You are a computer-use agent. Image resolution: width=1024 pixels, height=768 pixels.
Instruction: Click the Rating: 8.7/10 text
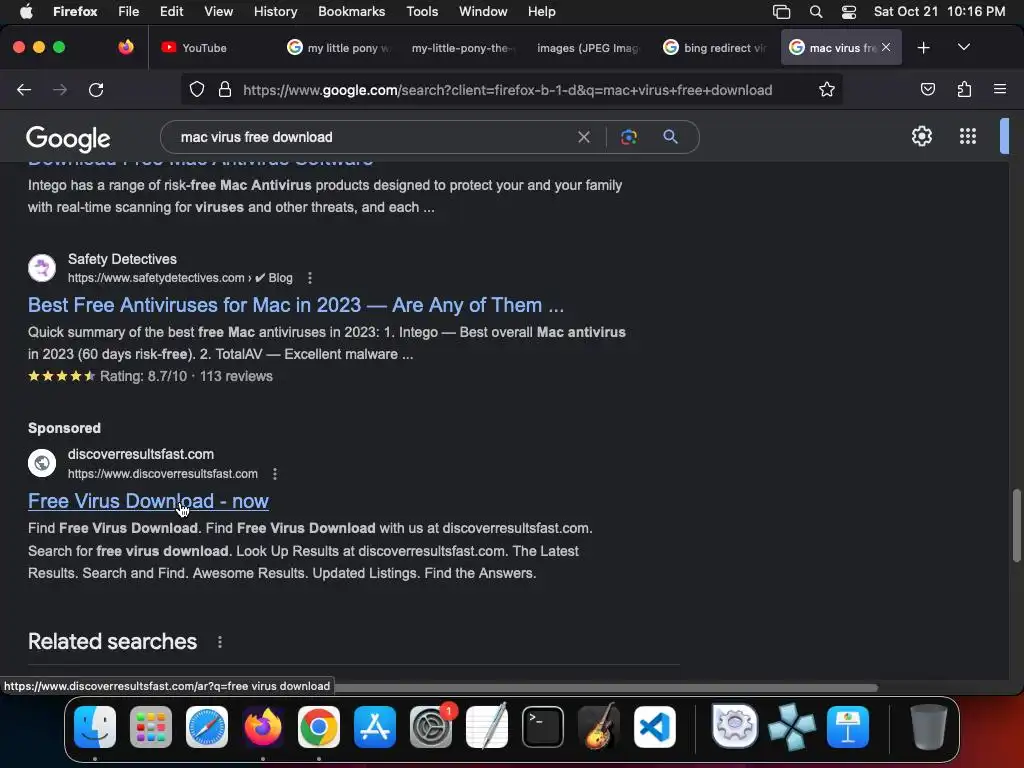pyautogui.click(x=143, y=376)
